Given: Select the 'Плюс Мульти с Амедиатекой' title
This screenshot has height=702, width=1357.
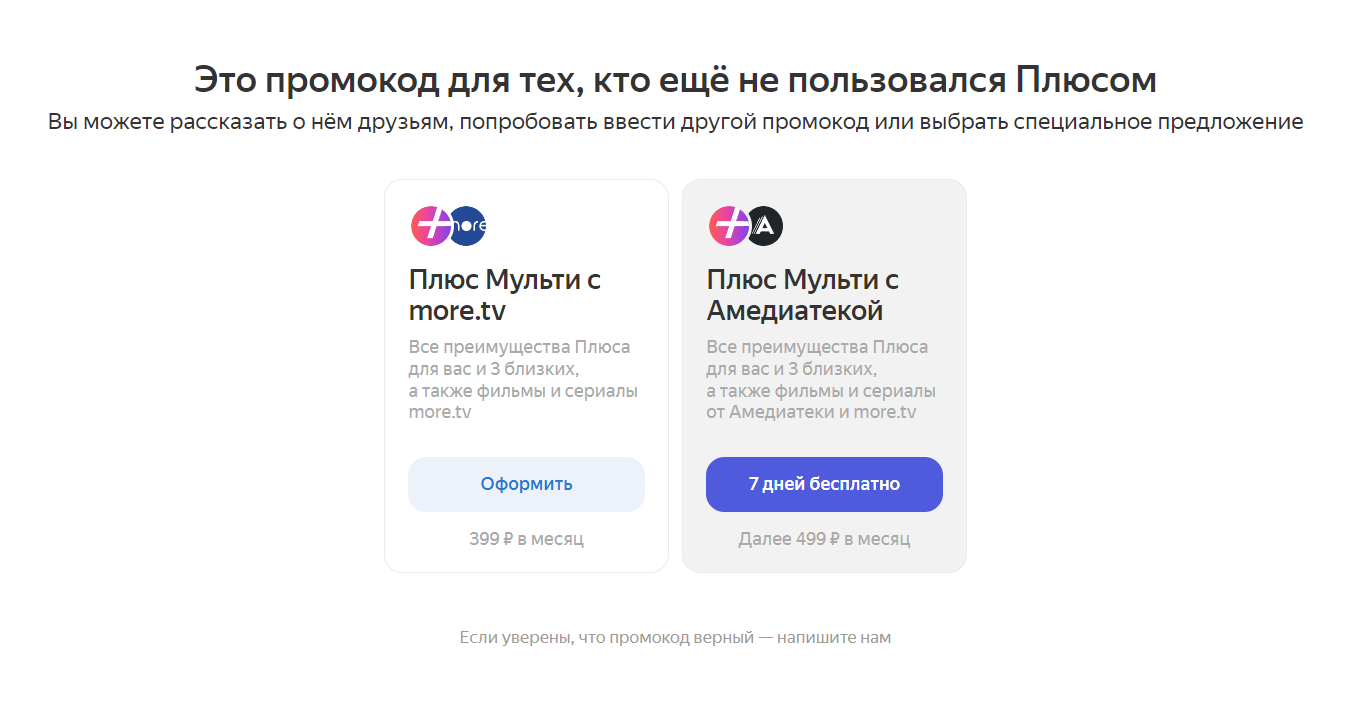Looking at the screenshot, I should (803, 295).
